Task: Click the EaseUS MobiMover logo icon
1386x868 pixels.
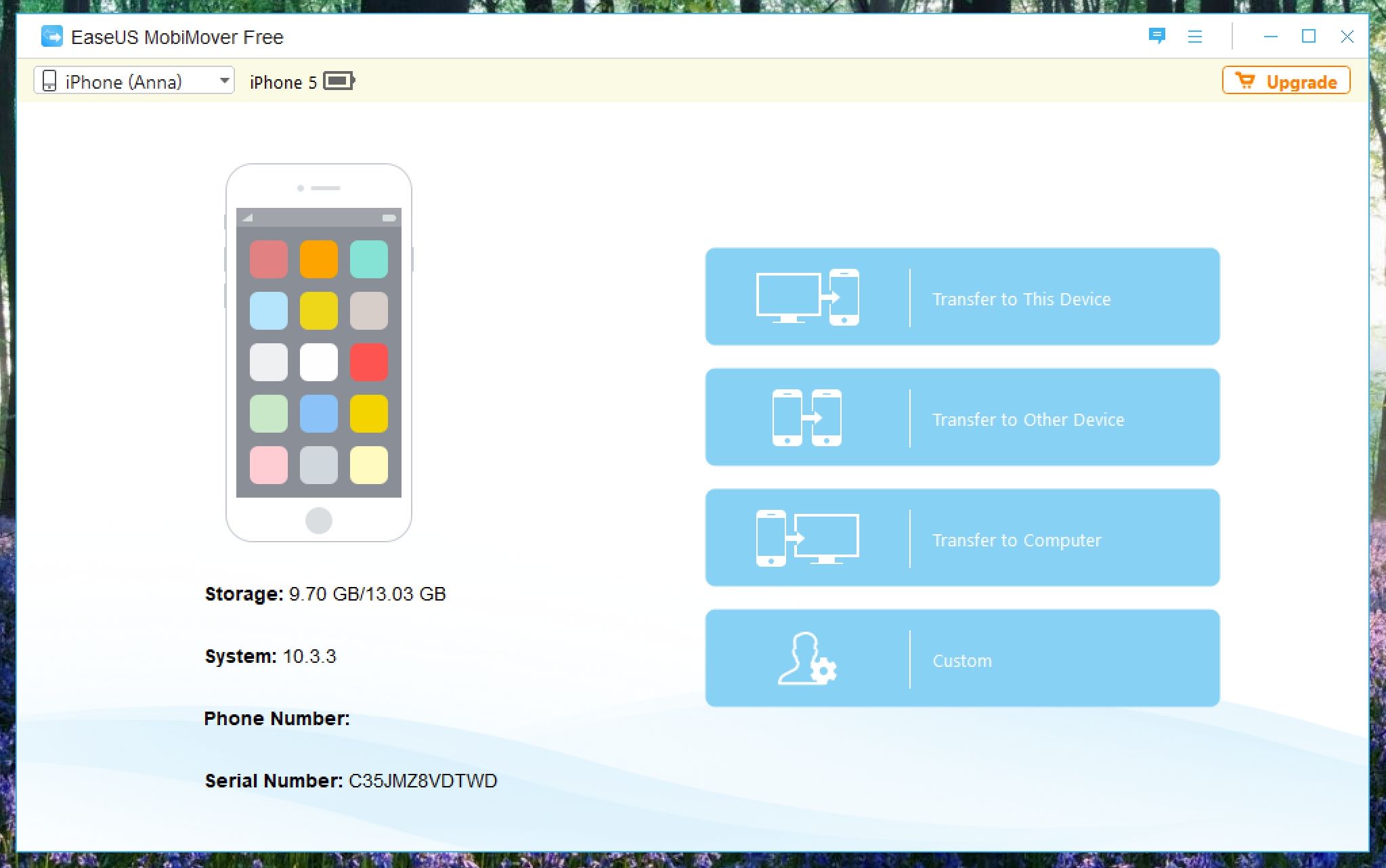Action: point(51,37)
